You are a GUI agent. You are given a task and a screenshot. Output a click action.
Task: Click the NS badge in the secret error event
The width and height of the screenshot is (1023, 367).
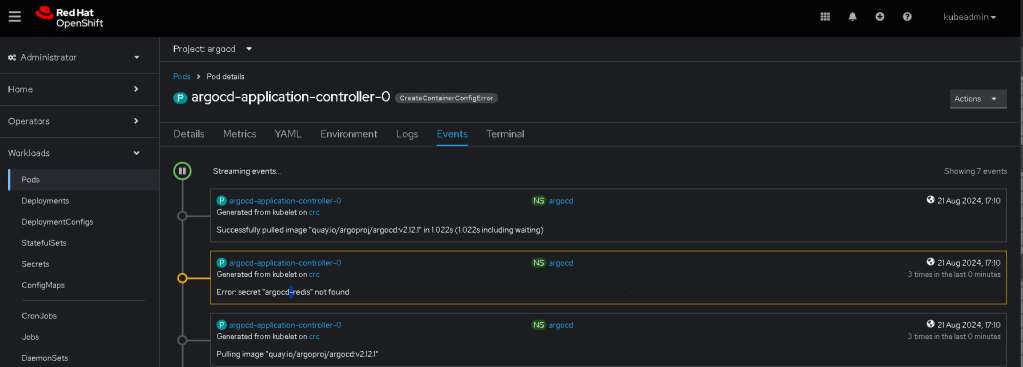tap(538, 263)
